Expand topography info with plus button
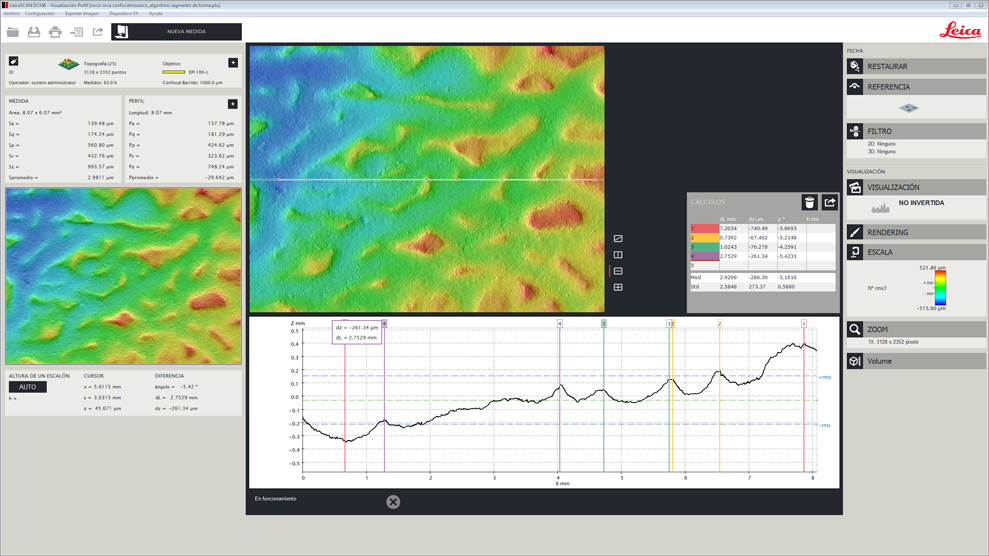The image size is (989, 556). coord(233,63)
